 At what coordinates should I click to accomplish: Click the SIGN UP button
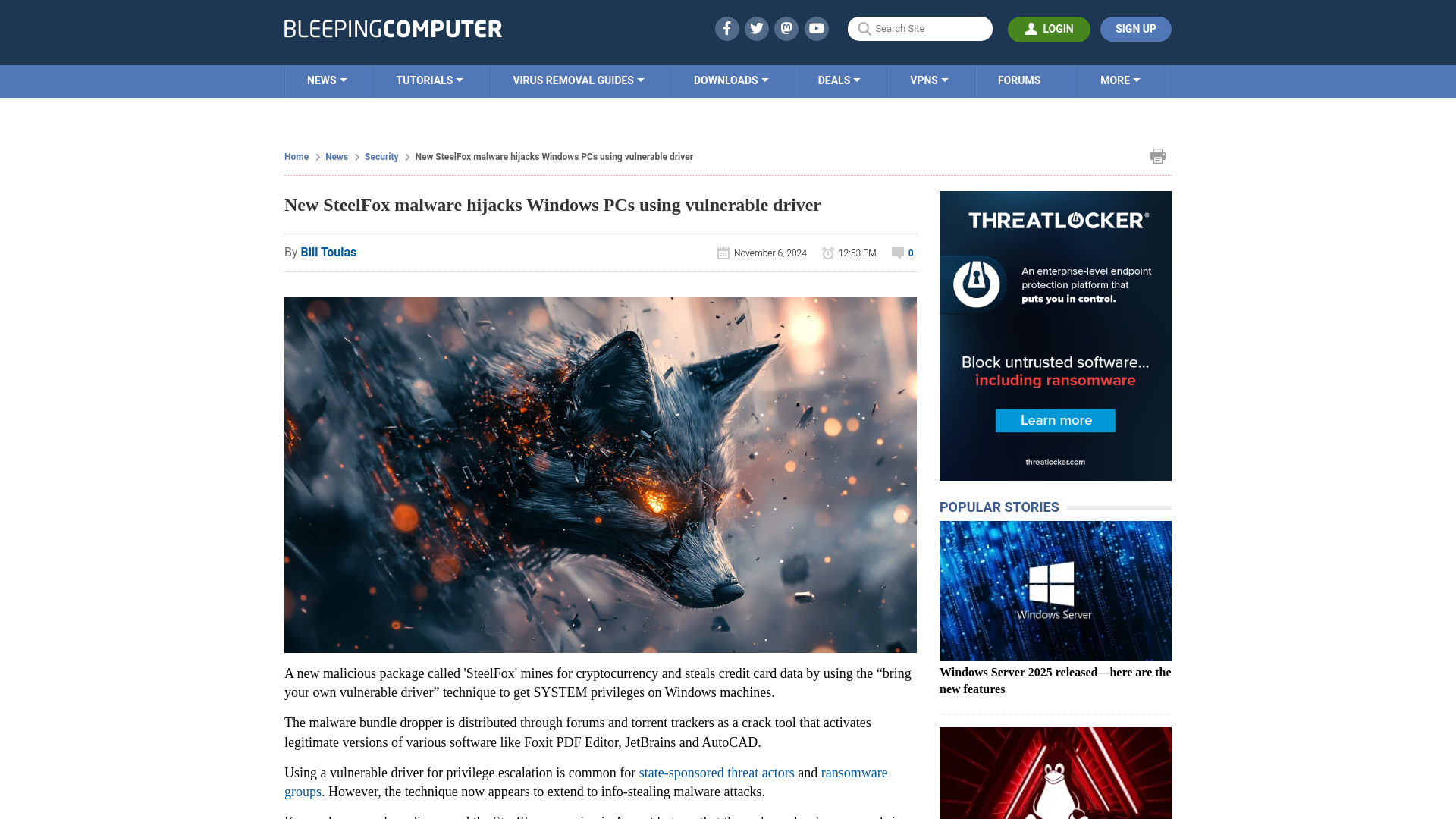[1135, 29]
